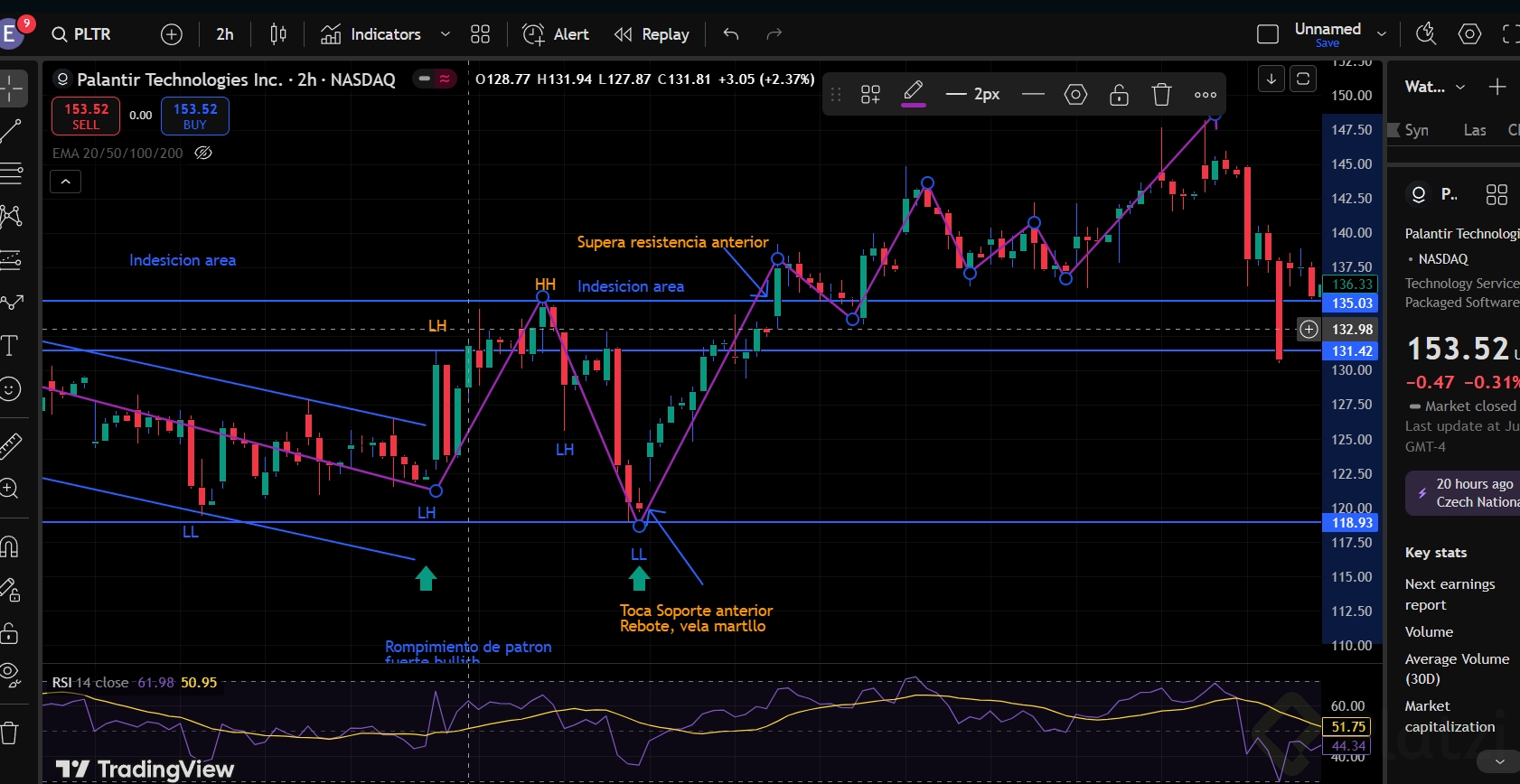The width and height of the screenshot is (1520, 784).
Task: Open chart settings hexagon icon
Action: pyautogui.click(x=1470, y=34)
